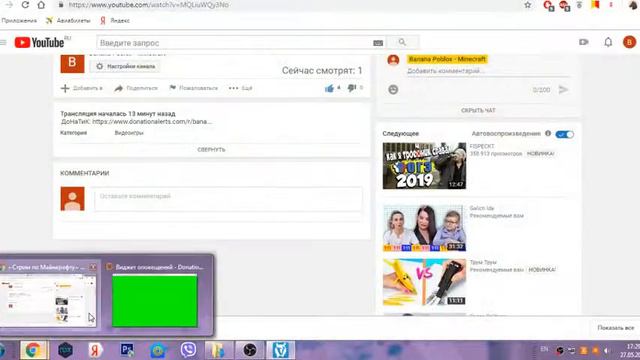
Task: Select the green Donation widget window preview
Action: click(155, 300)
